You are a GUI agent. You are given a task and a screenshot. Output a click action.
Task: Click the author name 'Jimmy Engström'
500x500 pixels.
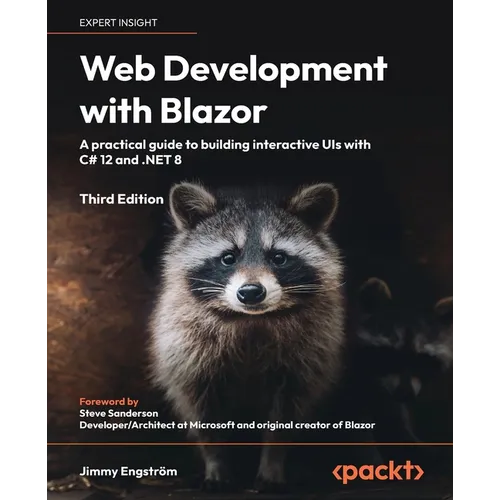coord(128,472)
